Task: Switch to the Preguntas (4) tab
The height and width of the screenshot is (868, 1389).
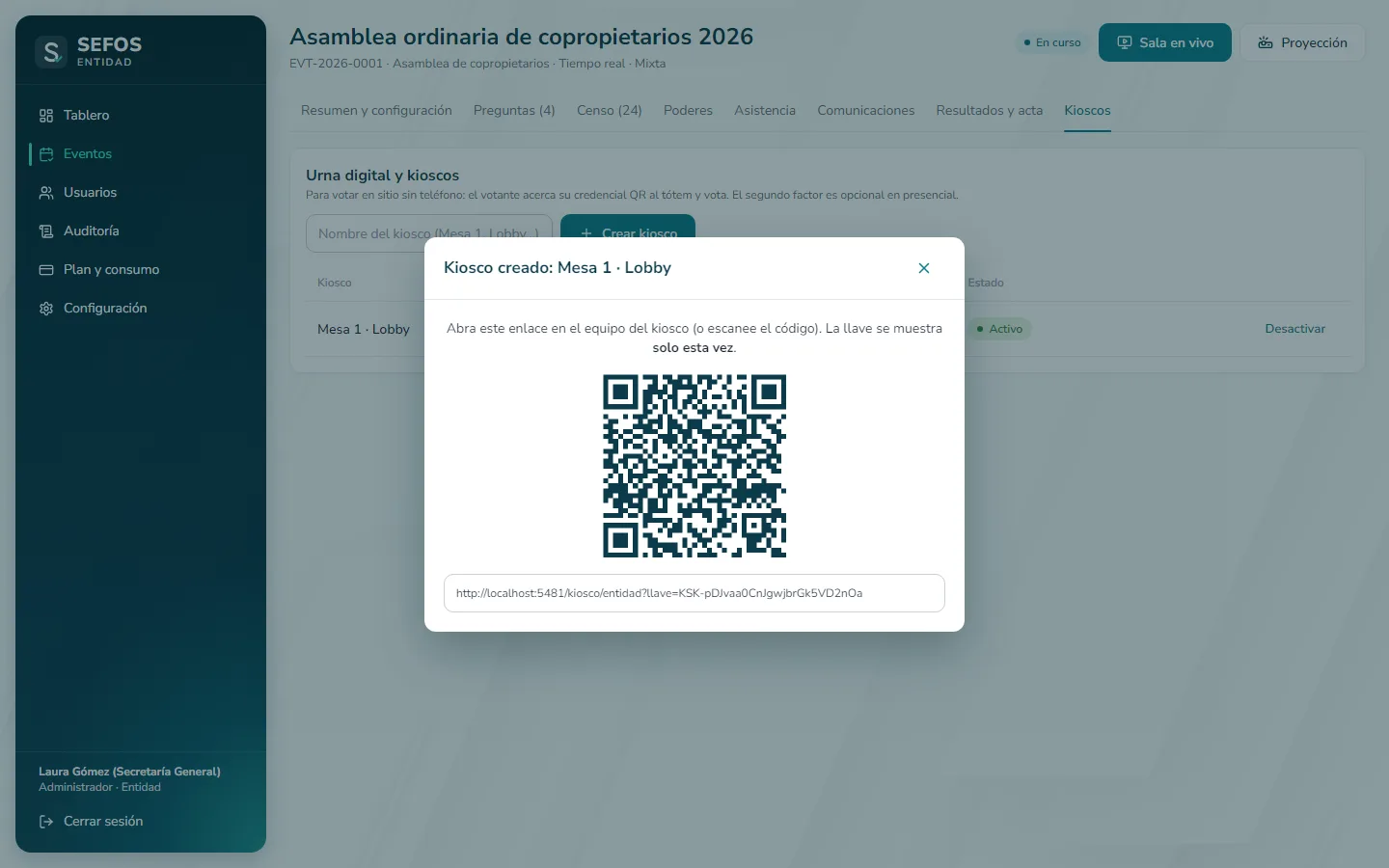Action: click(x=514, y=111)
